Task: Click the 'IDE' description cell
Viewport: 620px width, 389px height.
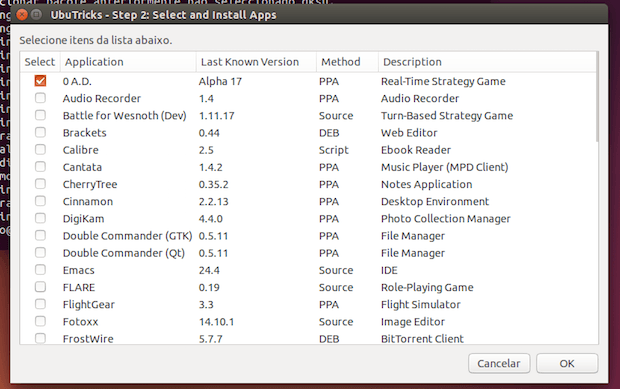Action: point(389,270)
